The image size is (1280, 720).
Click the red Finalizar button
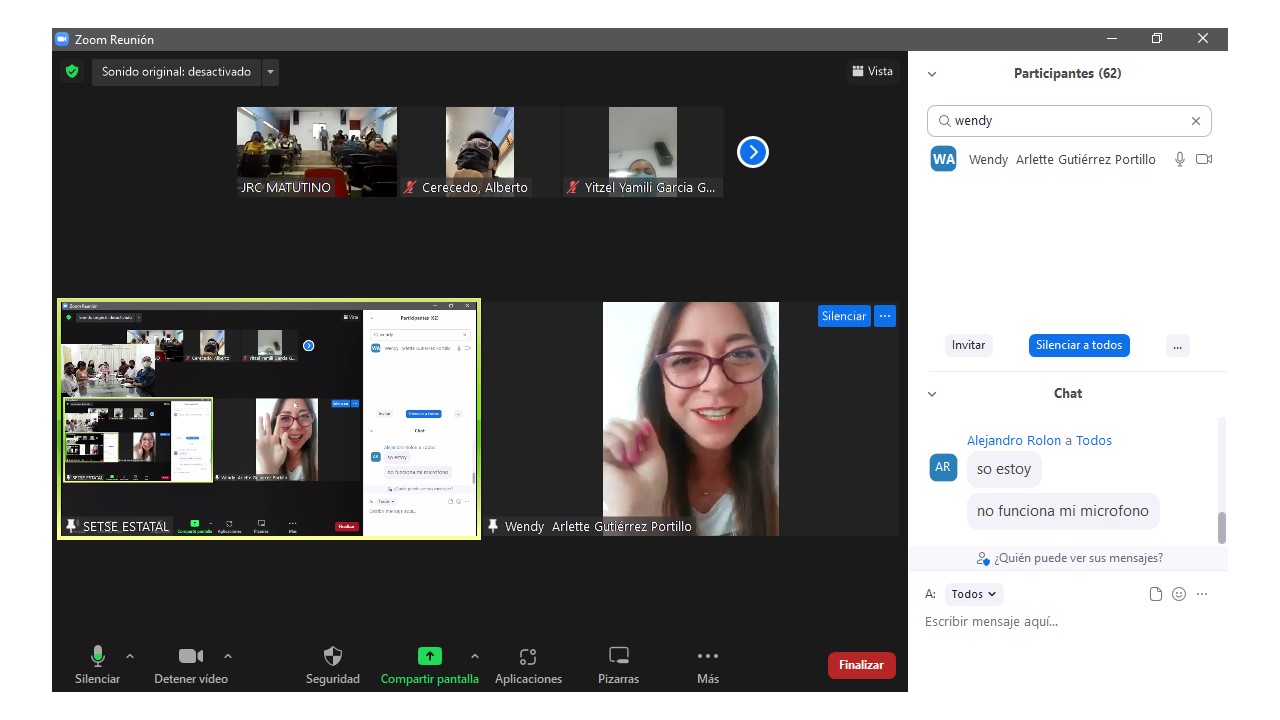[861, 665]
